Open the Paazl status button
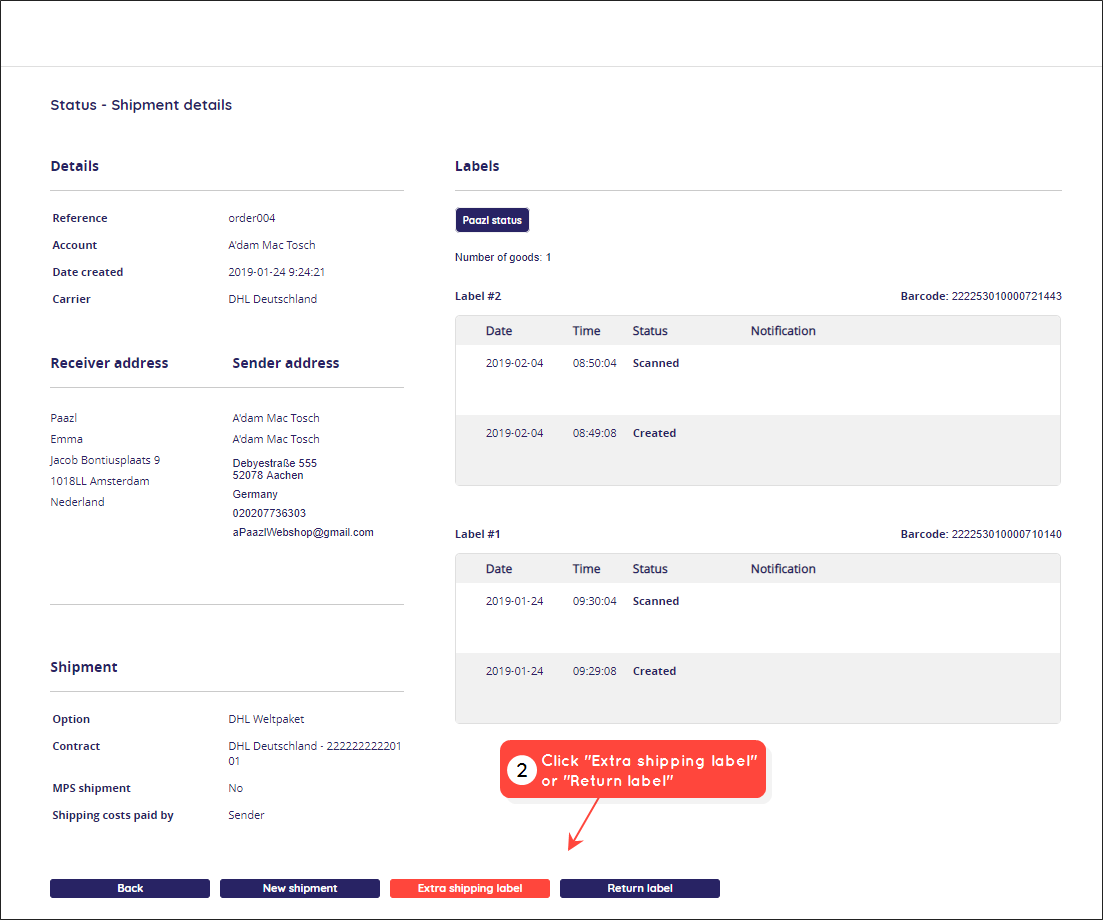This screenshot has width=1103, height=920. tap(492, 220)
